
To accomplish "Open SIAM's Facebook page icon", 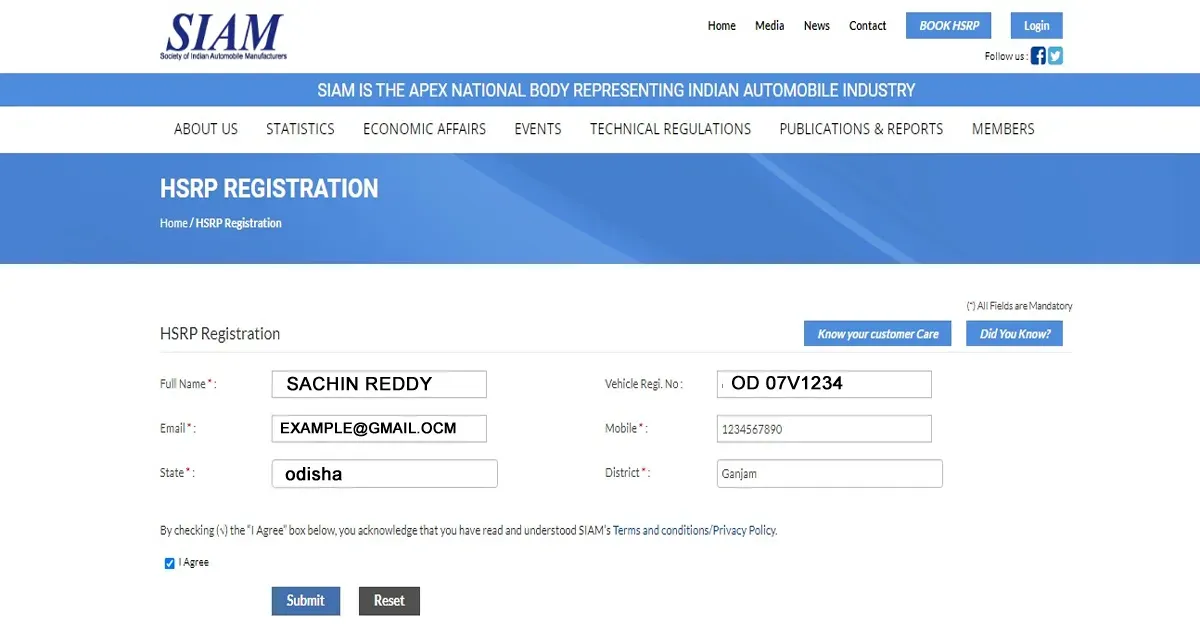I will click(1038, 56).
